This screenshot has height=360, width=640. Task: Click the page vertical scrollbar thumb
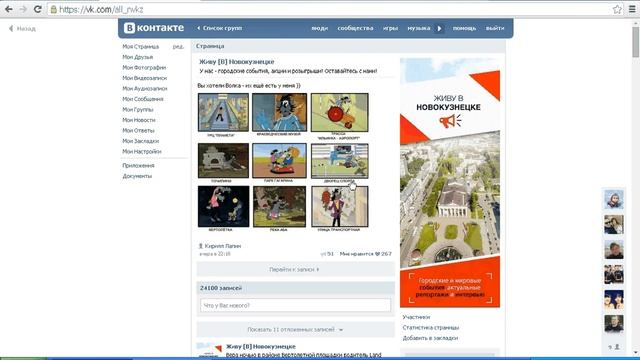[x=636, y=42]
